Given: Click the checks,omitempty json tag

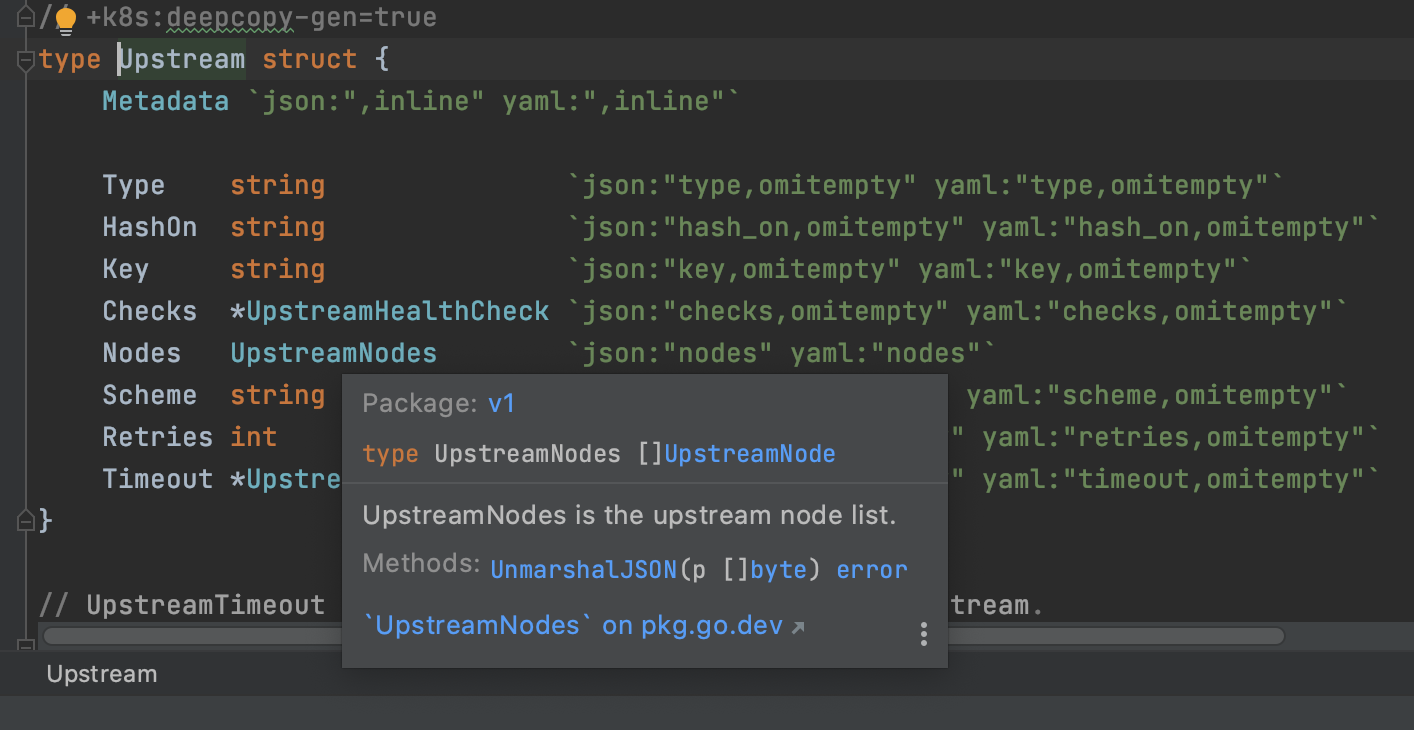Looking at the screenshot, I should coord(758,312).
